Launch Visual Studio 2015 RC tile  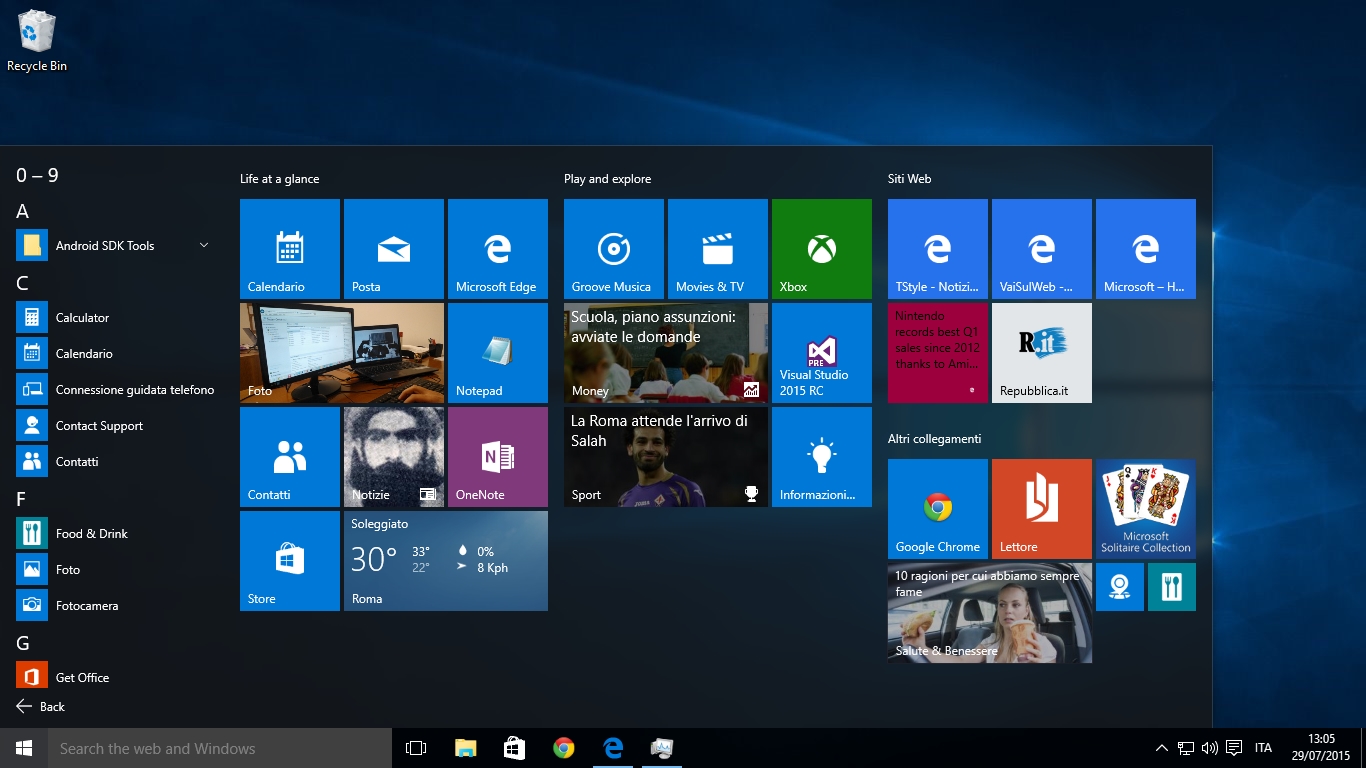click(821, 352)
